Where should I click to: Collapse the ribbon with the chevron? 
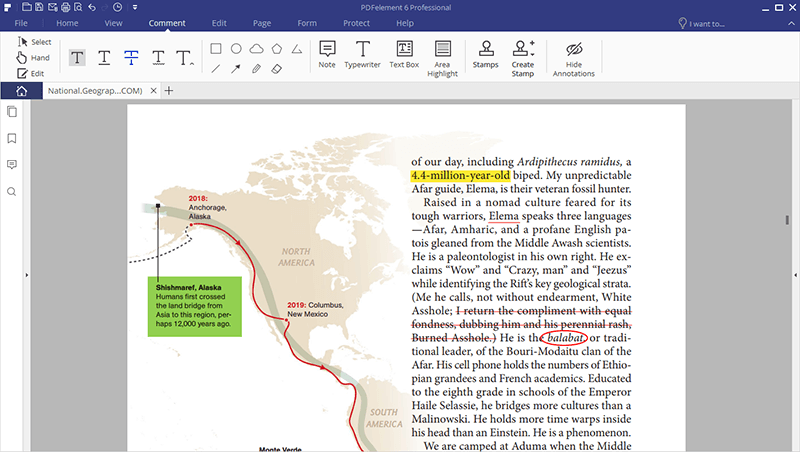pos(791,23)
